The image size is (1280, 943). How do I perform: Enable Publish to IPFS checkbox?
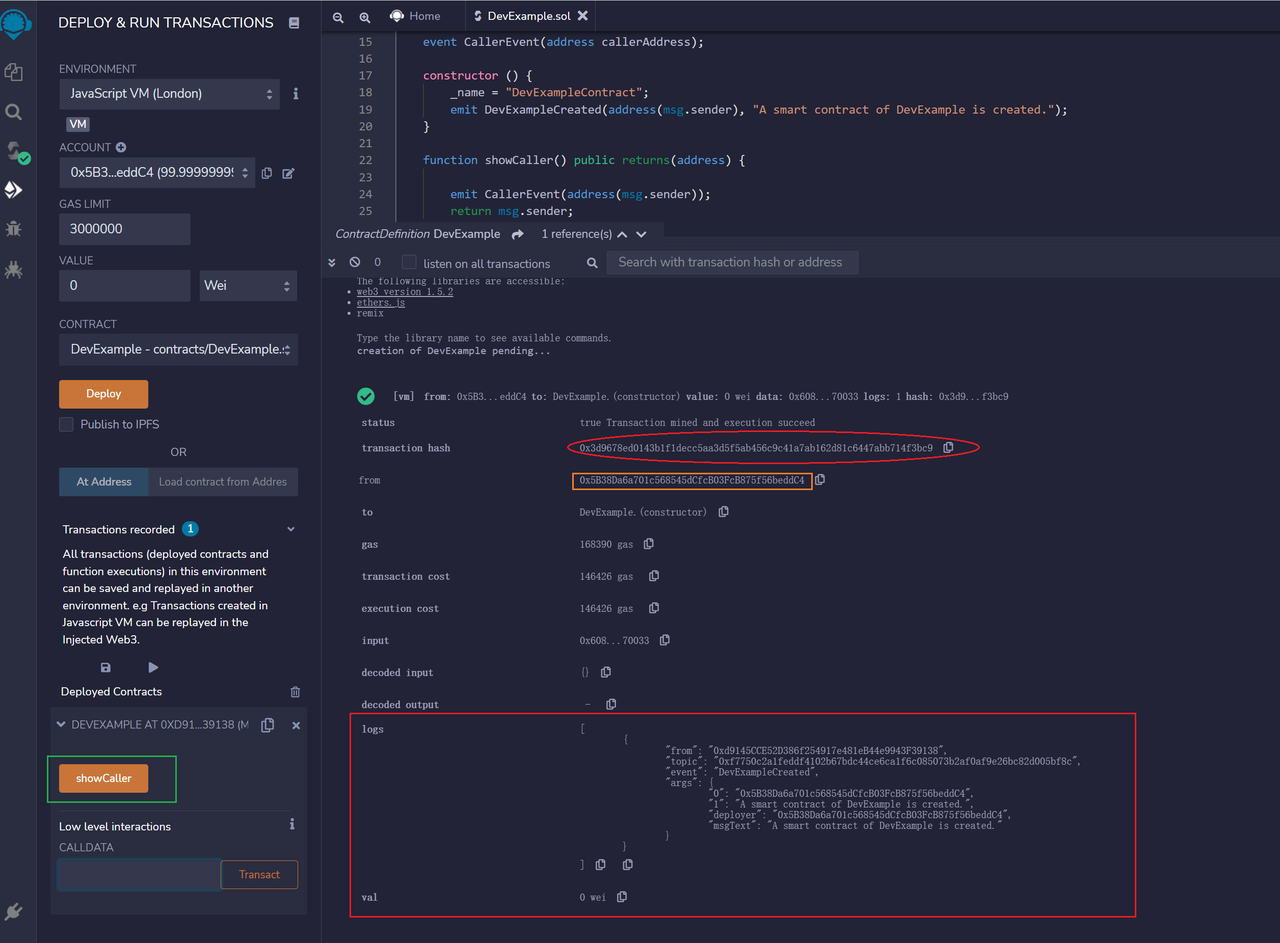[x=67, y=424]
